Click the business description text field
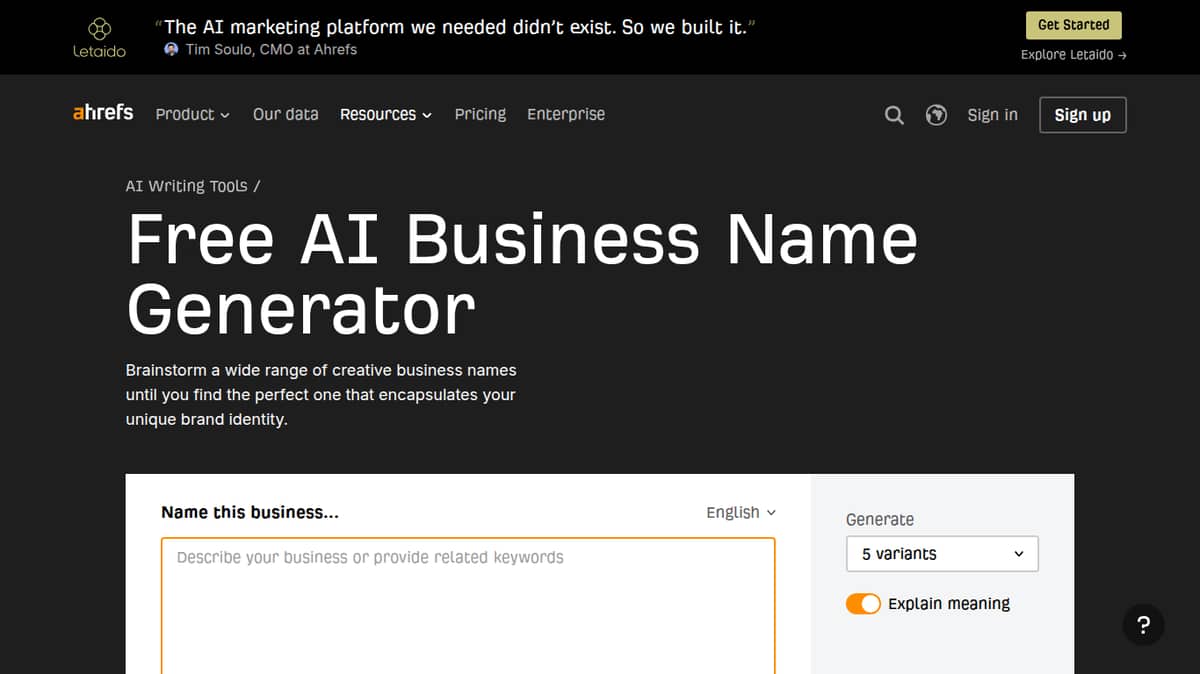Viewport: 1200px width, 674px height. (468, 605)
